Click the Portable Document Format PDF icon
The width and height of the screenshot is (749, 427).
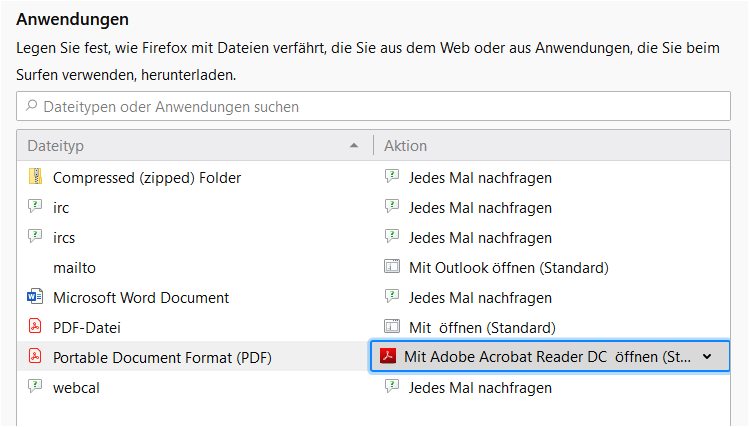click(x=35, y=357)
